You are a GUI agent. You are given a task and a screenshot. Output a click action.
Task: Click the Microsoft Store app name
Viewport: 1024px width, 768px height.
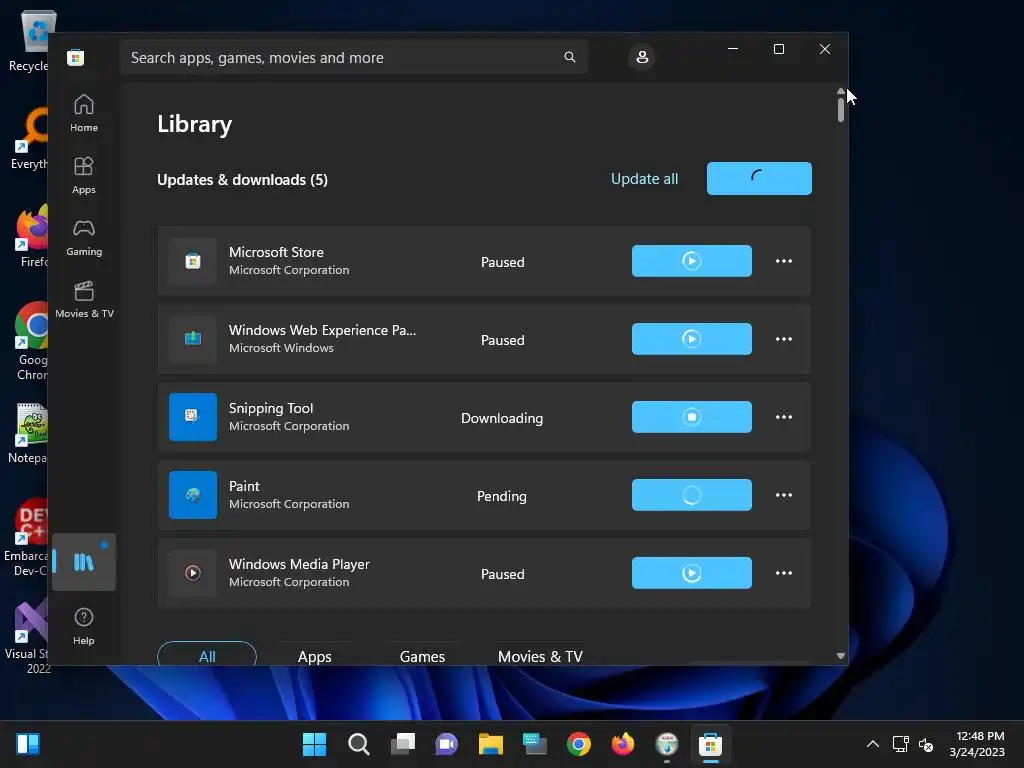[276, 252]
